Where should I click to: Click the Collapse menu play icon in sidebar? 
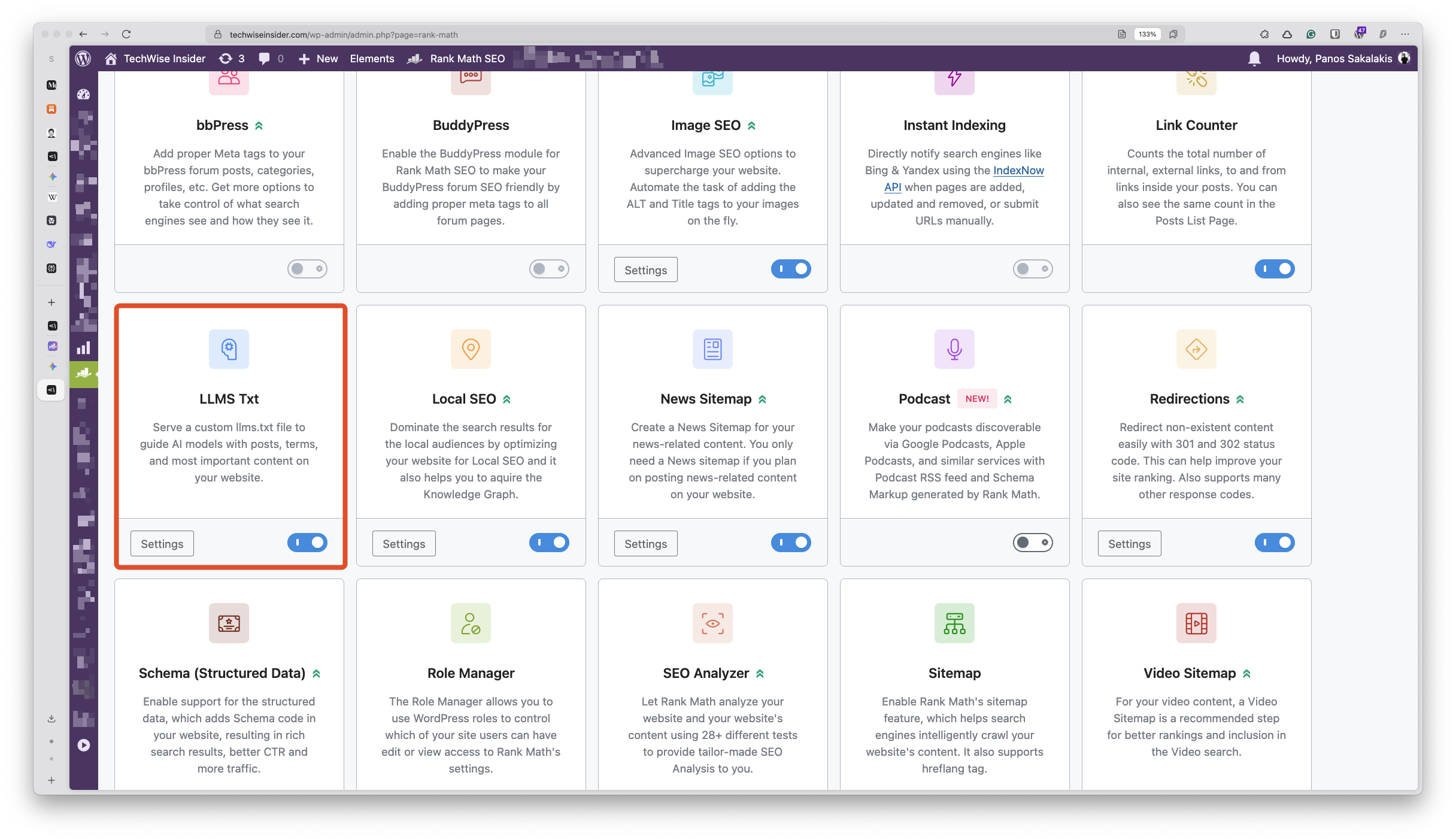point(83,745)
